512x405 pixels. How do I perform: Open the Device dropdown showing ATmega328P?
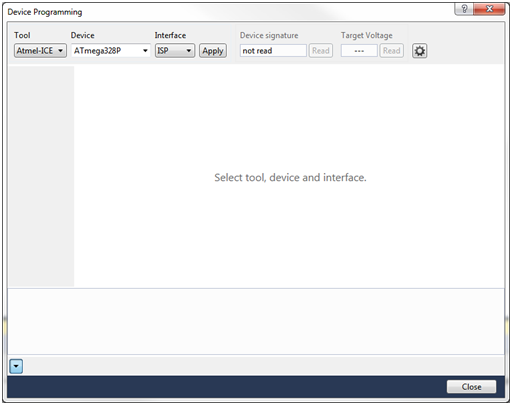pos(111,51)
